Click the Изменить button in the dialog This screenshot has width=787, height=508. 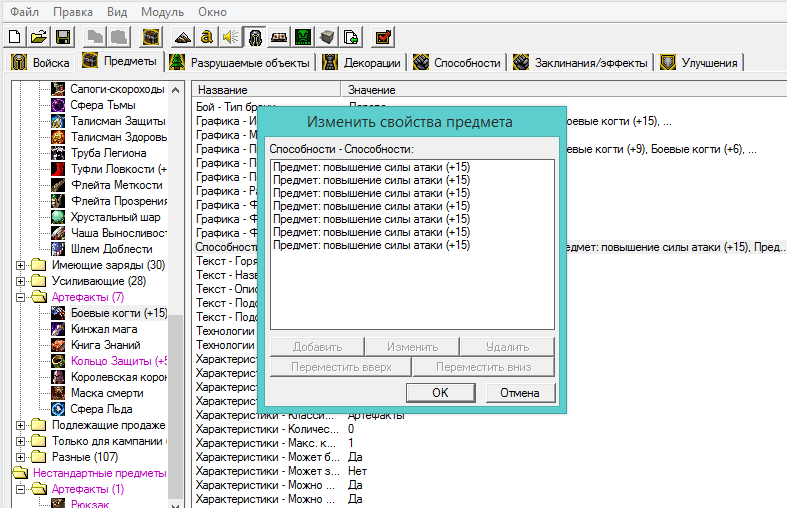click(x=412, y=347)
